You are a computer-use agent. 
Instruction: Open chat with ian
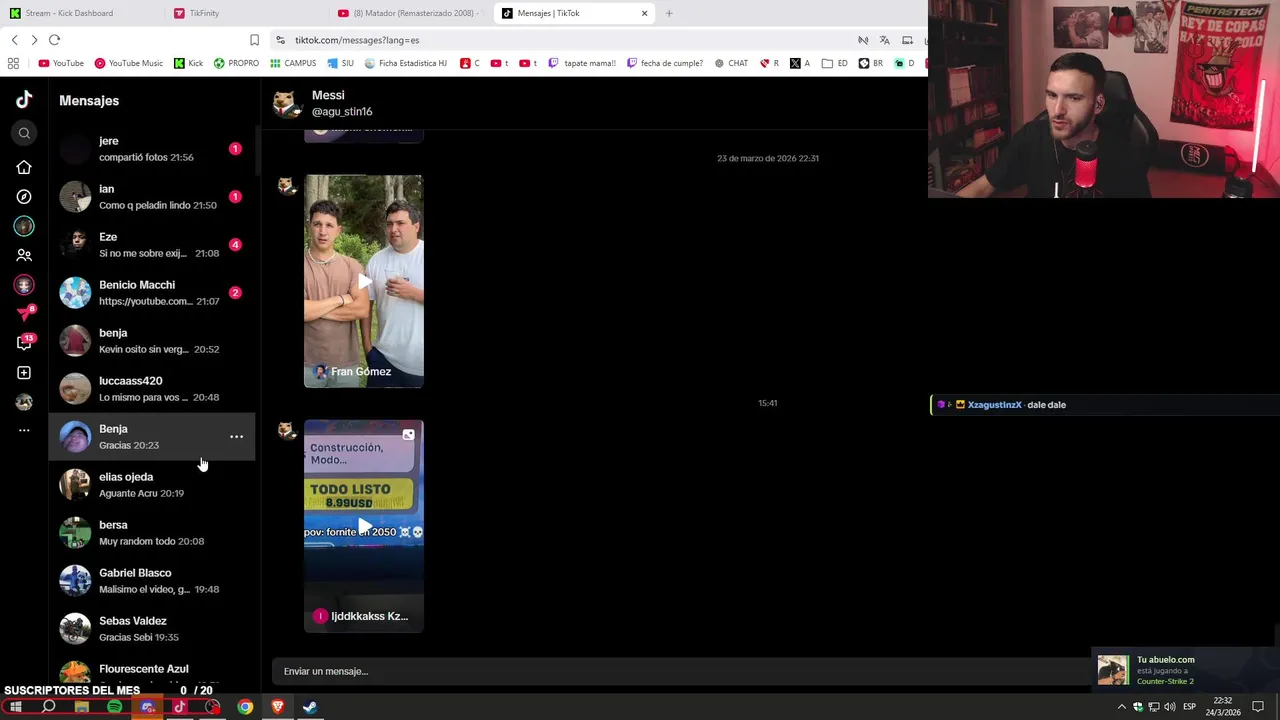152,197
